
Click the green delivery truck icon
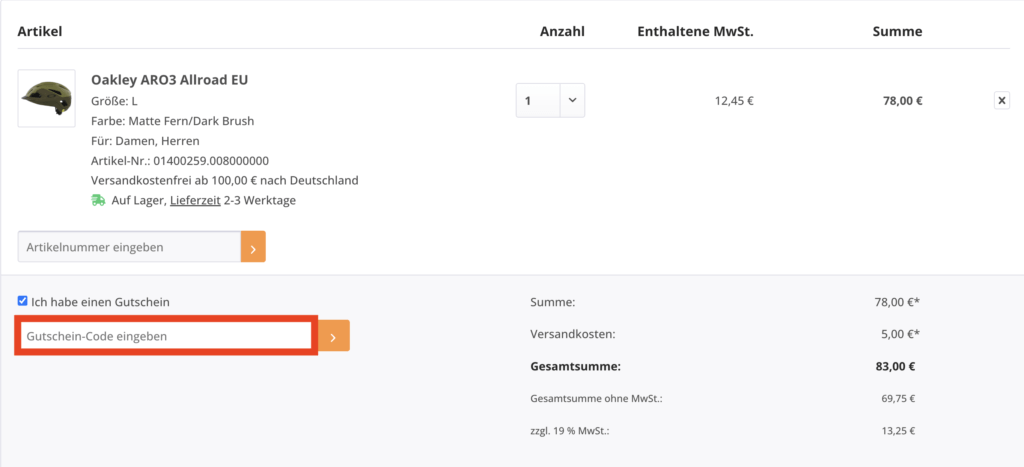tap(98, 201)
